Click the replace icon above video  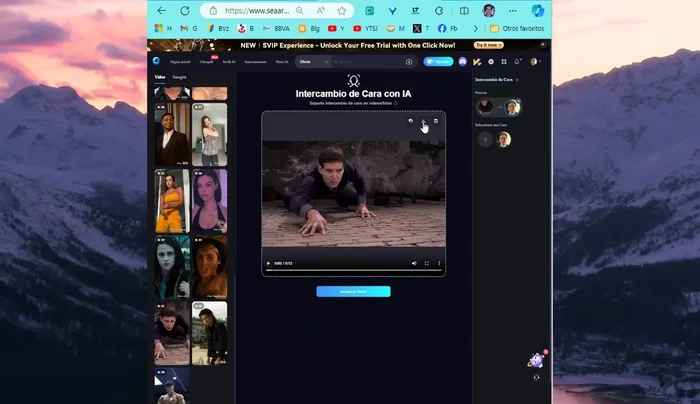(x=411, y=121)
